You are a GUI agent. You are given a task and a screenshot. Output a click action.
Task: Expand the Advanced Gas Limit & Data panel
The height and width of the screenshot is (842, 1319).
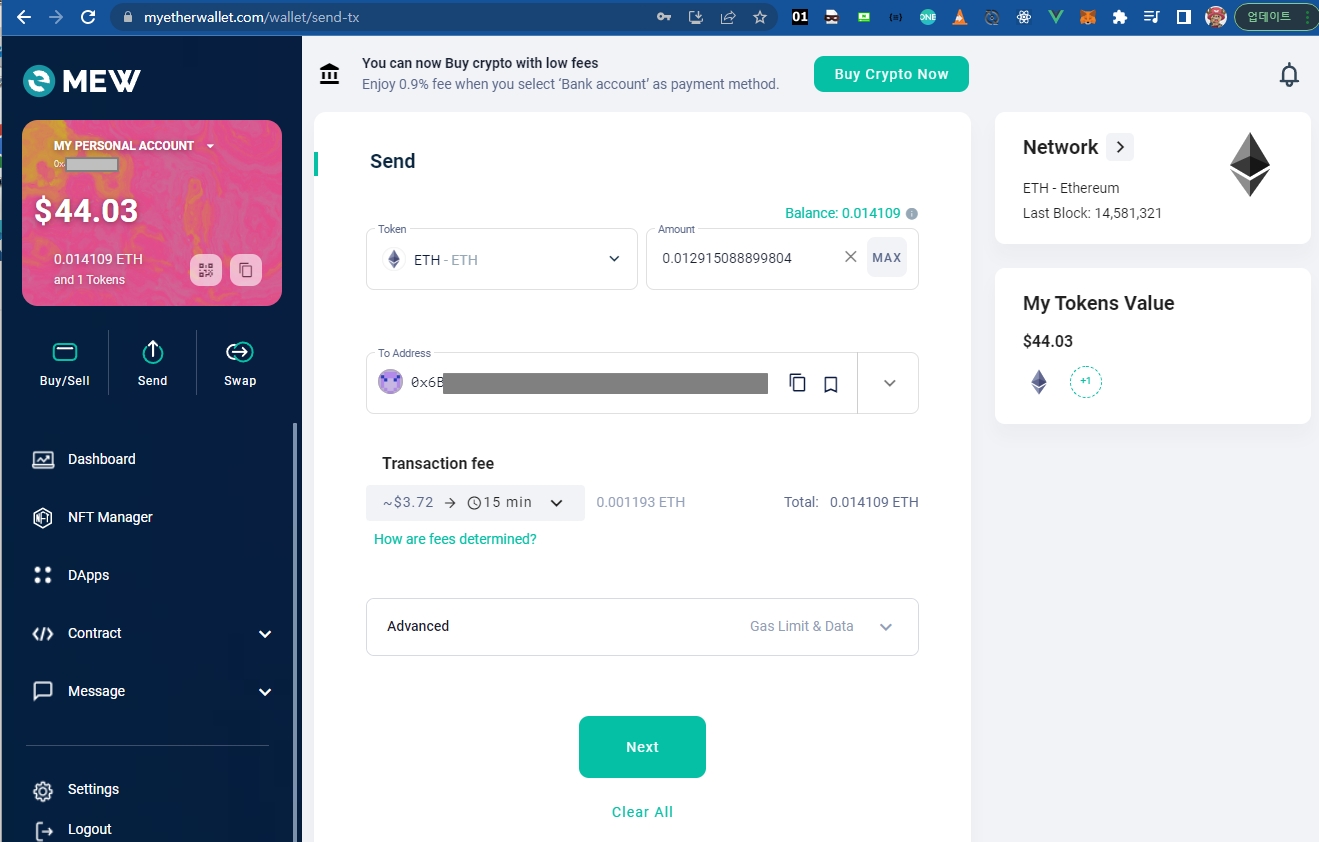[x=642, y=627]
